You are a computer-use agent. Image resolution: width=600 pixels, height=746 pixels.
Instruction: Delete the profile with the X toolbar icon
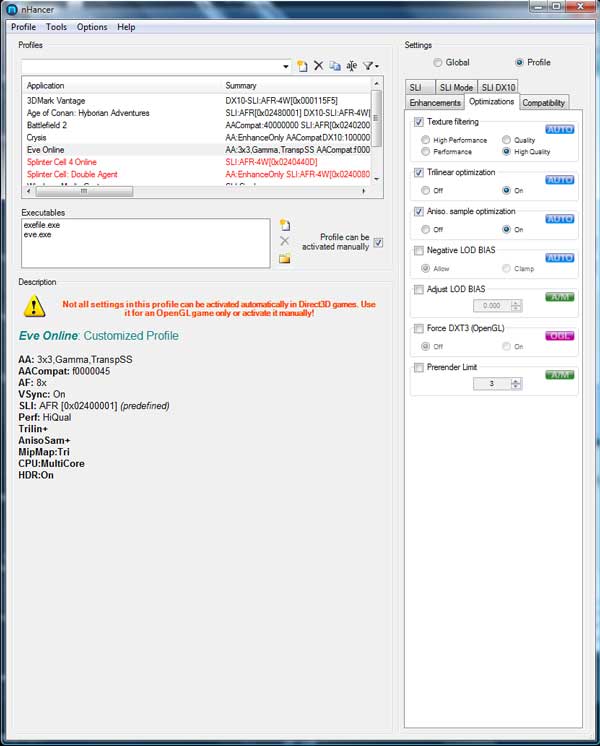click(318, 66)
